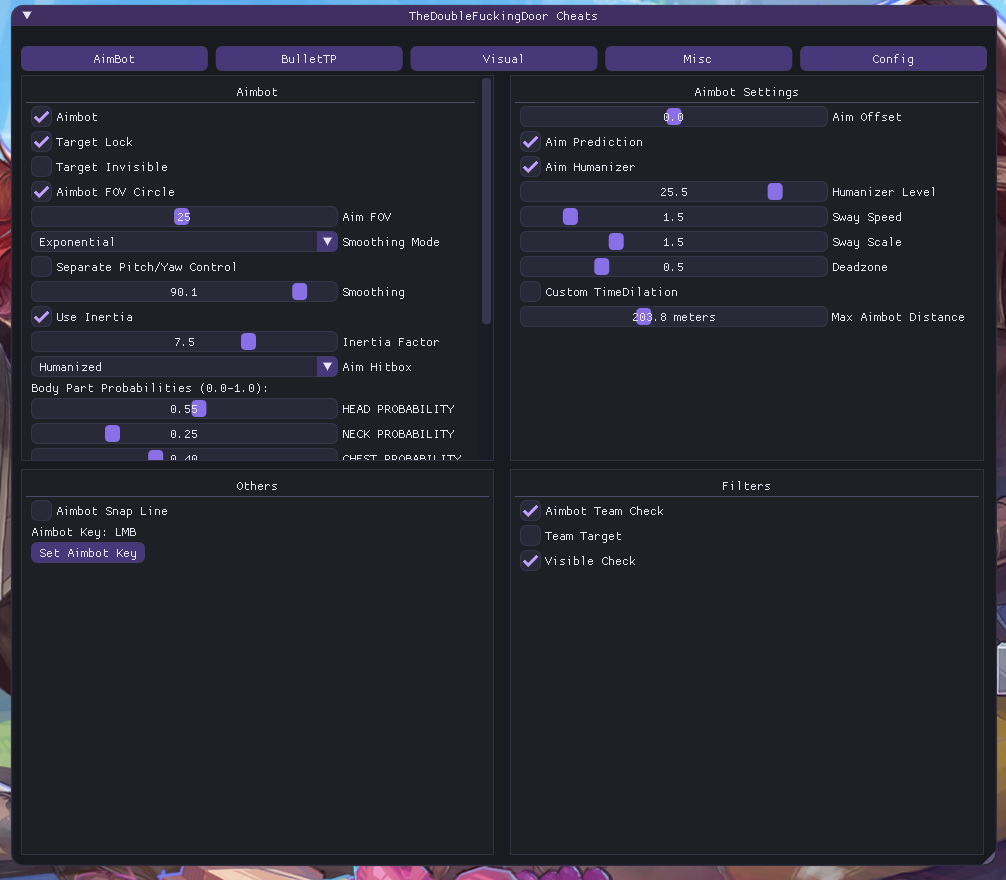Tick Separate Pitch/Yaw Control
Viewport: 1006px width, 880px height.
(x=42, y=267)
